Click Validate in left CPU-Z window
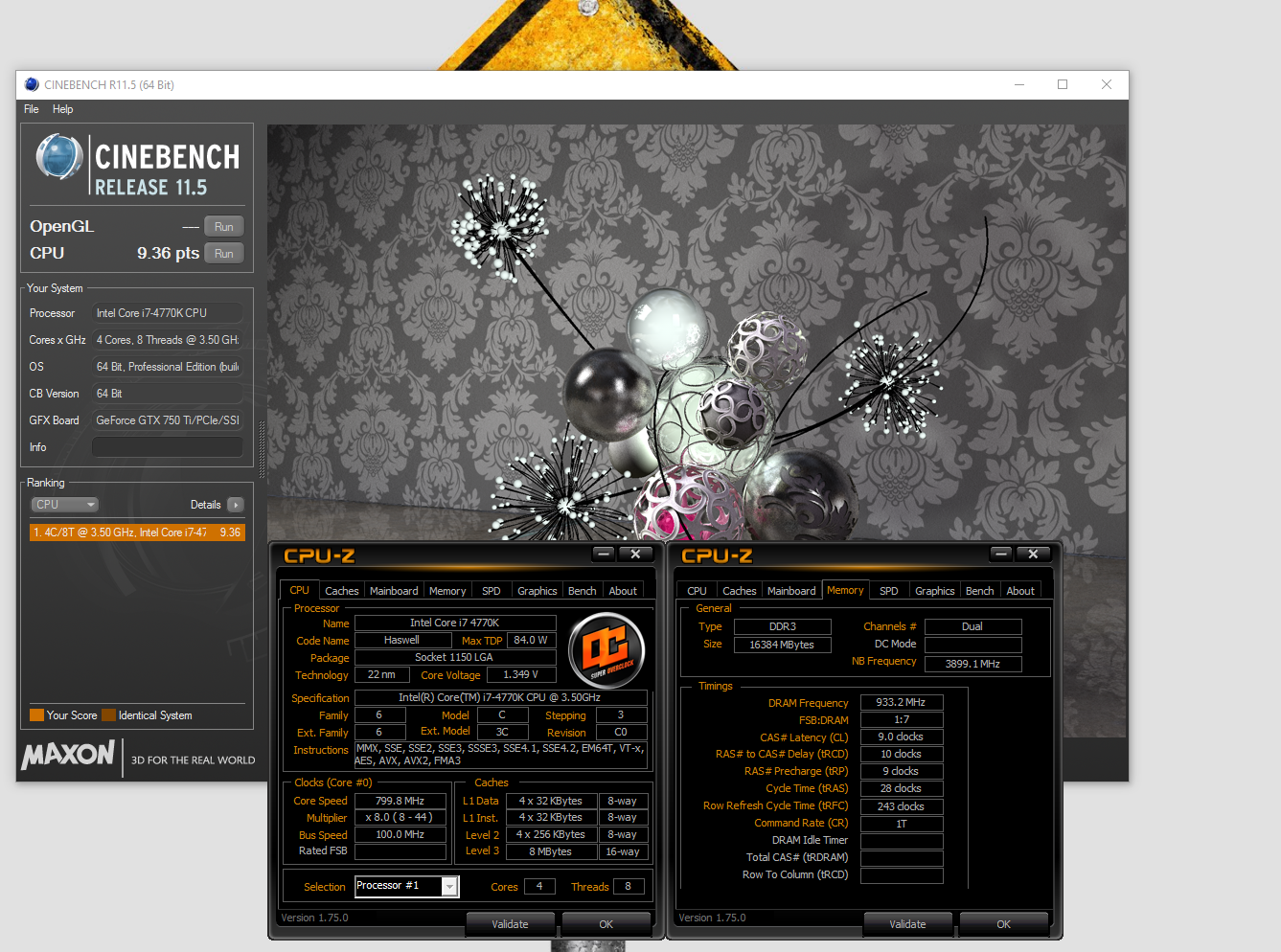Screen dimensions: 1281x952 [x=510, y=924]
